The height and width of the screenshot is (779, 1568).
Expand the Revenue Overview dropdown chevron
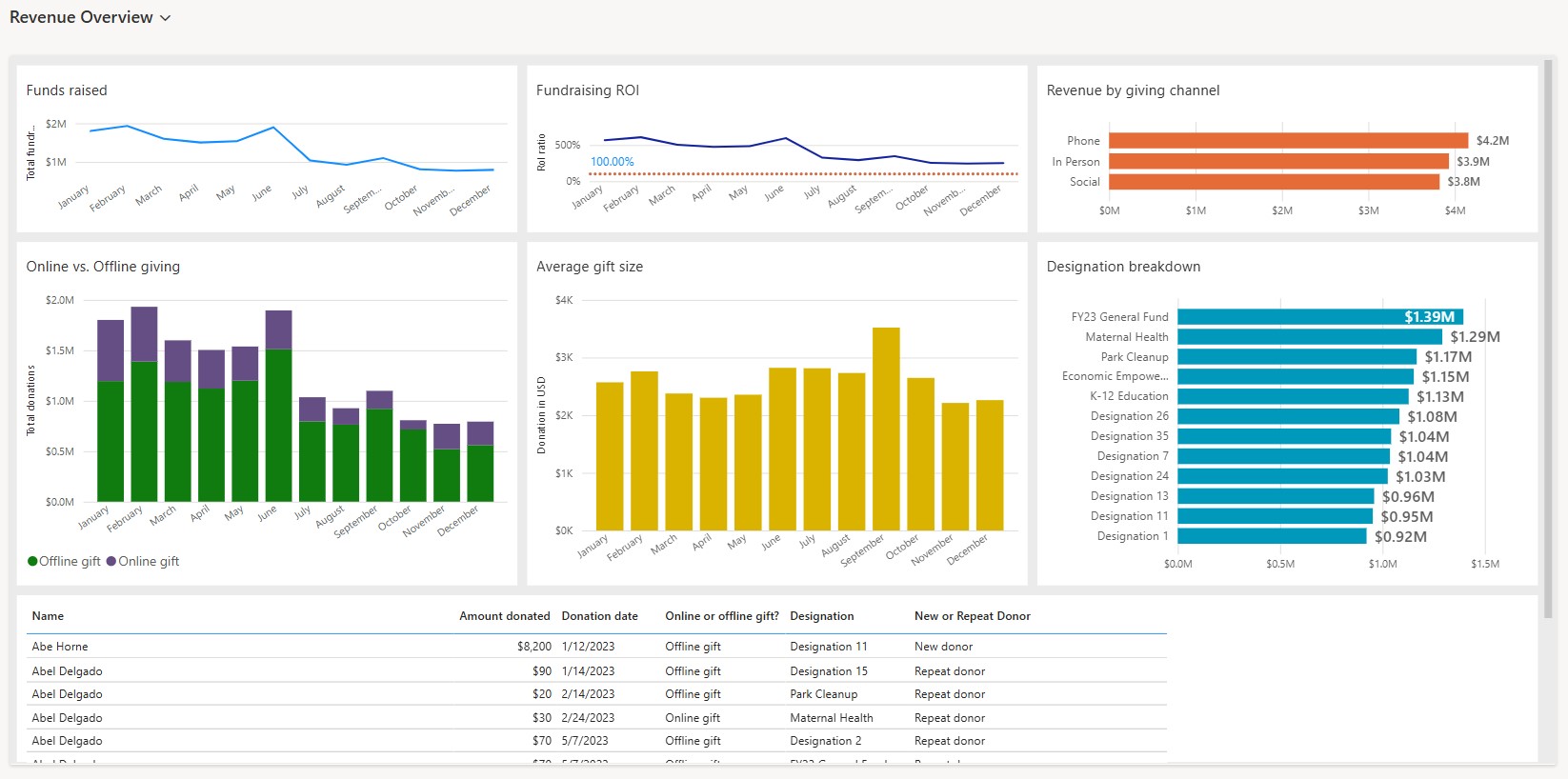[166, 18]
